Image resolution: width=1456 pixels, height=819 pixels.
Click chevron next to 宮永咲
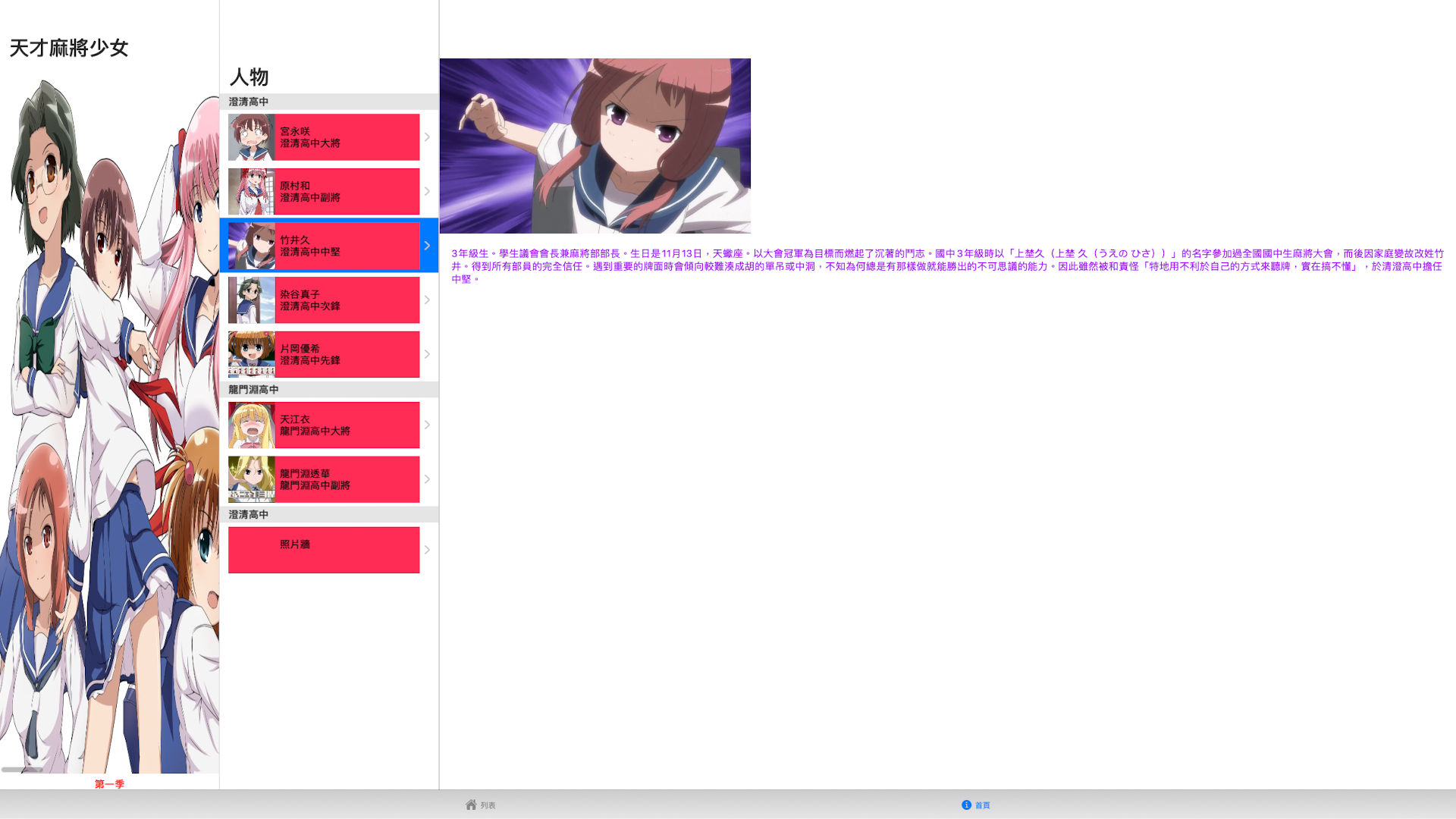[x=427, y=137]
